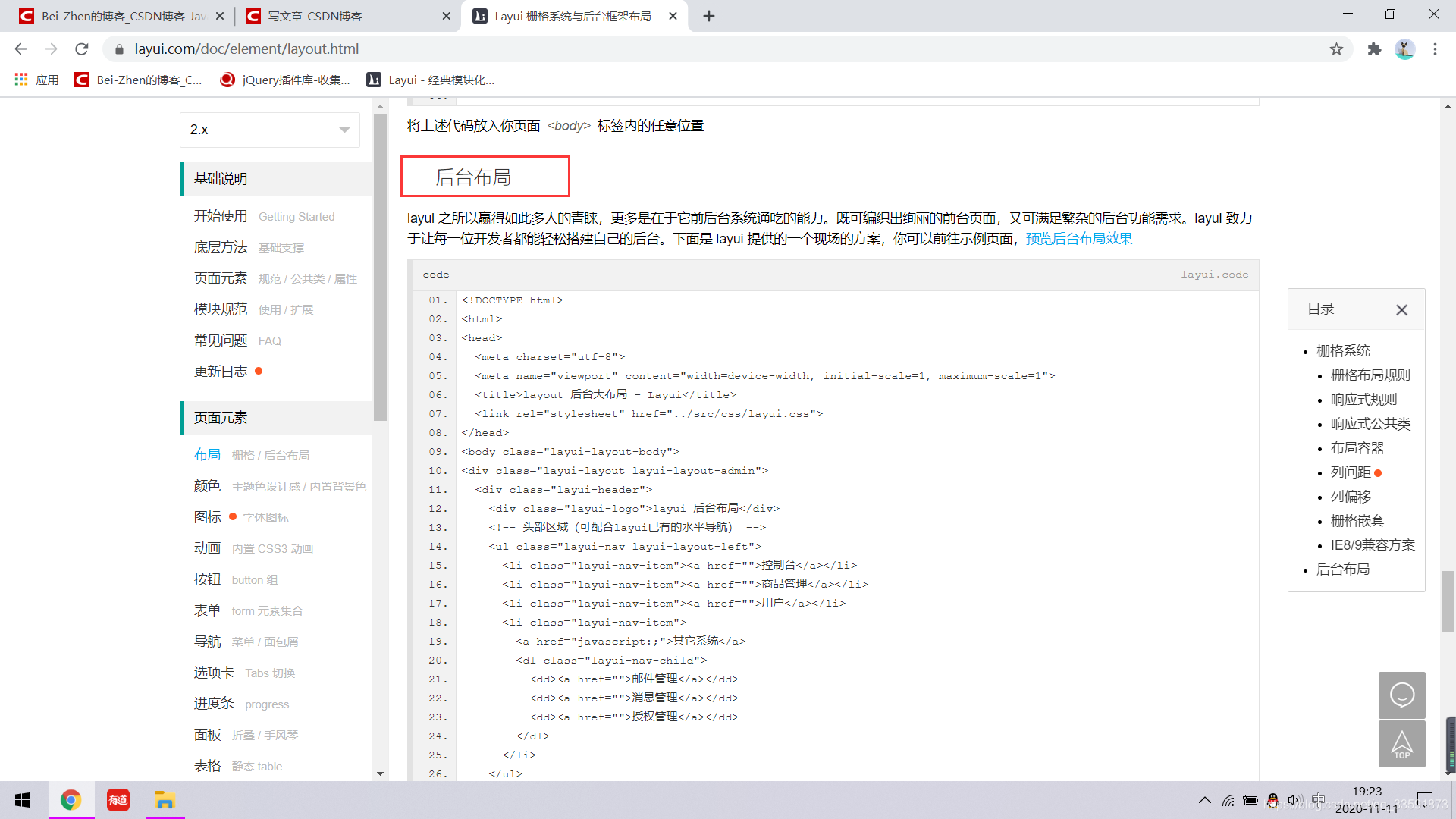This screenshot has width=1456, height=819.
Task: Switch to the Bei-Zhen的博客 CSDN tab
Action: pos(121,16)
